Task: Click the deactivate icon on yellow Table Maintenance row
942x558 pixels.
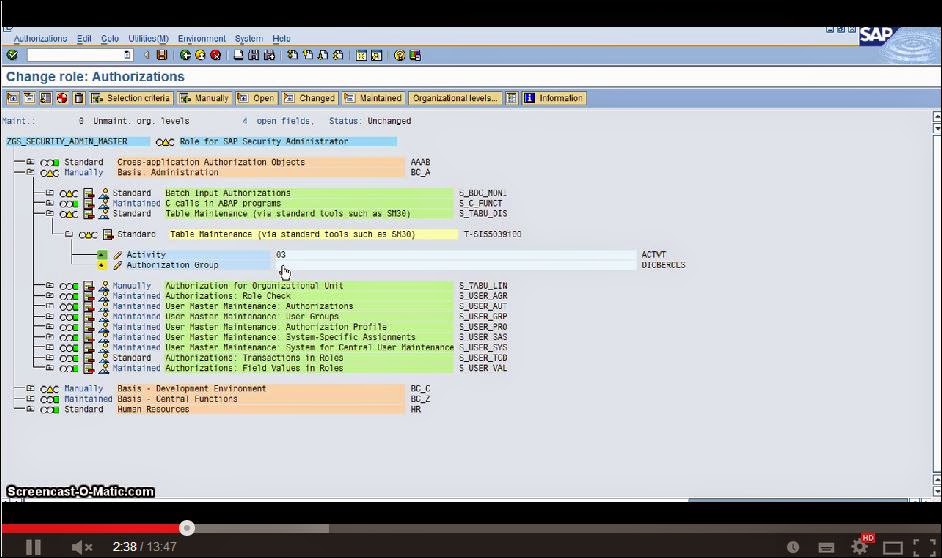Action: pos(108,234)
